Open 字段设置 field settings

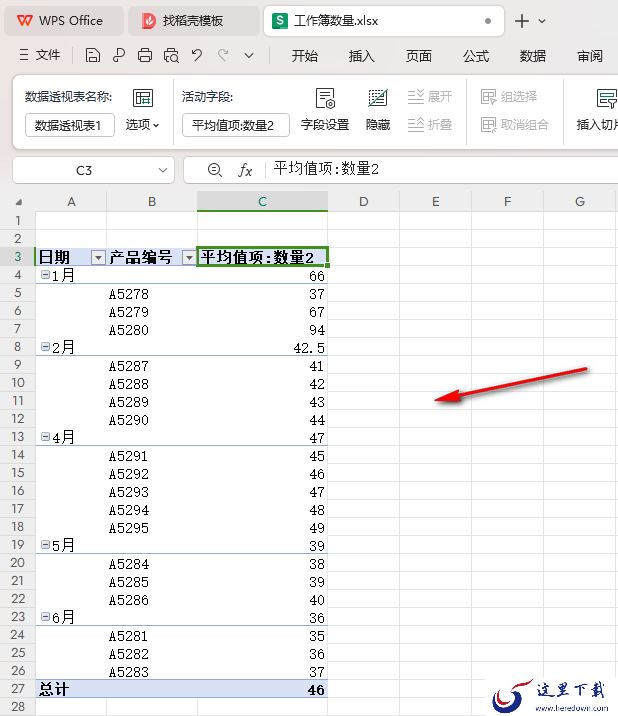(x=325, y=110)
